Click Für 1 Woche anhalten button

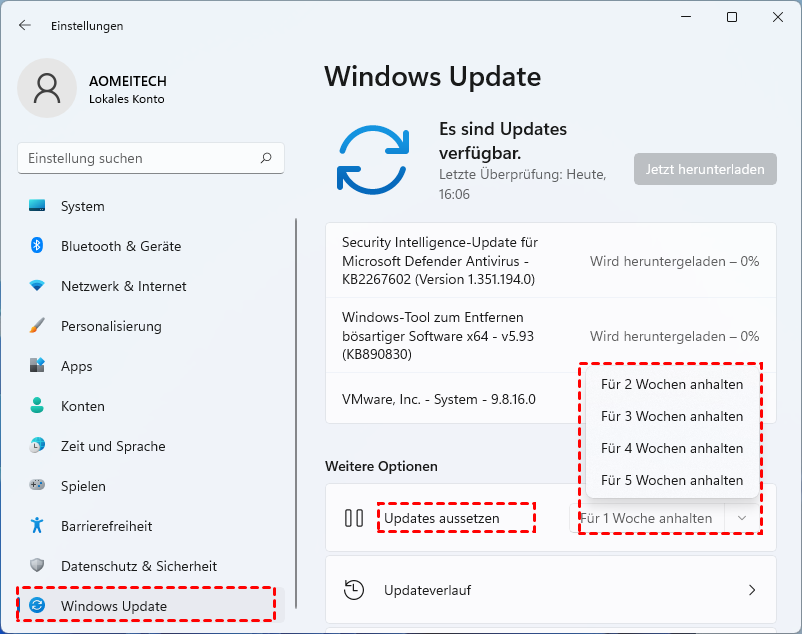click(x=647, y=518)
